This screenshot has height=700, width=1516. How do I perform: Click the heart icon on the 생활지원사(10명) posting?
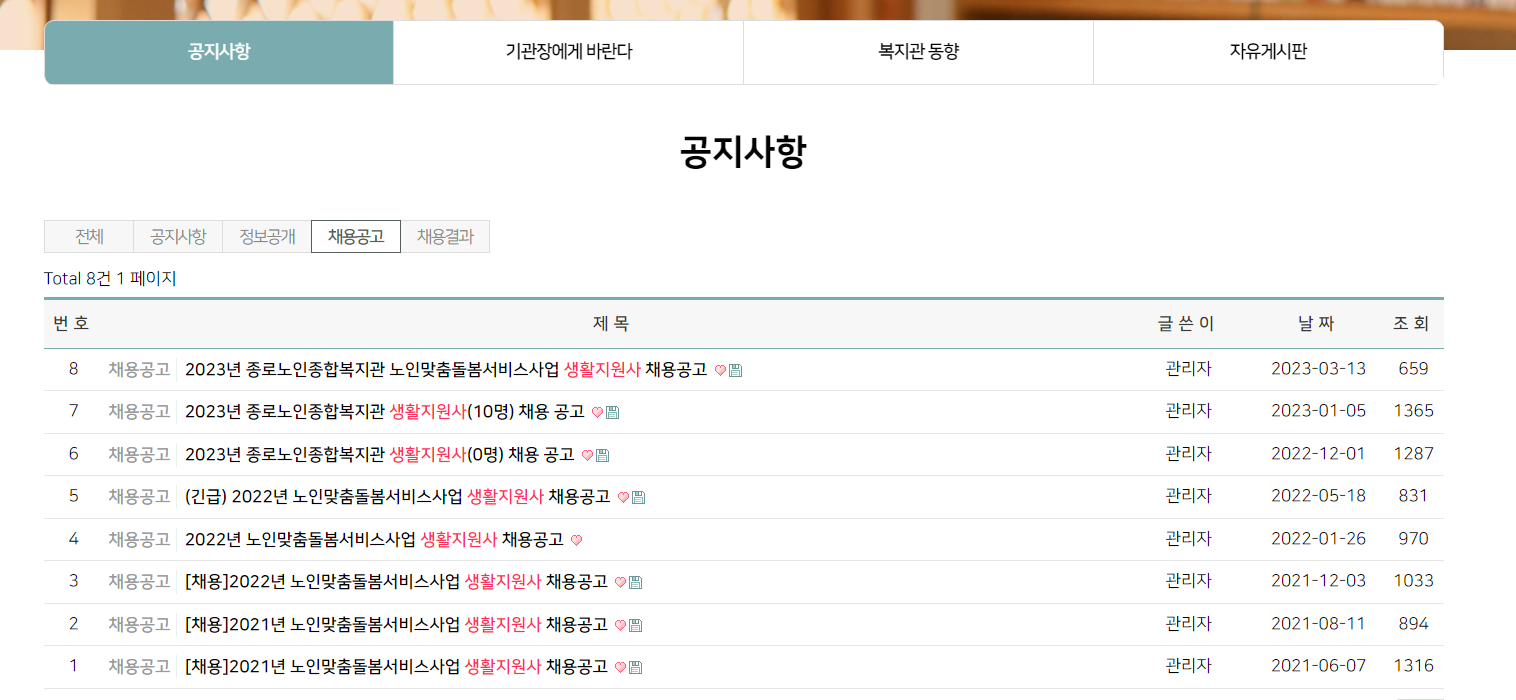pyautogui.click(x=598, y=411)
